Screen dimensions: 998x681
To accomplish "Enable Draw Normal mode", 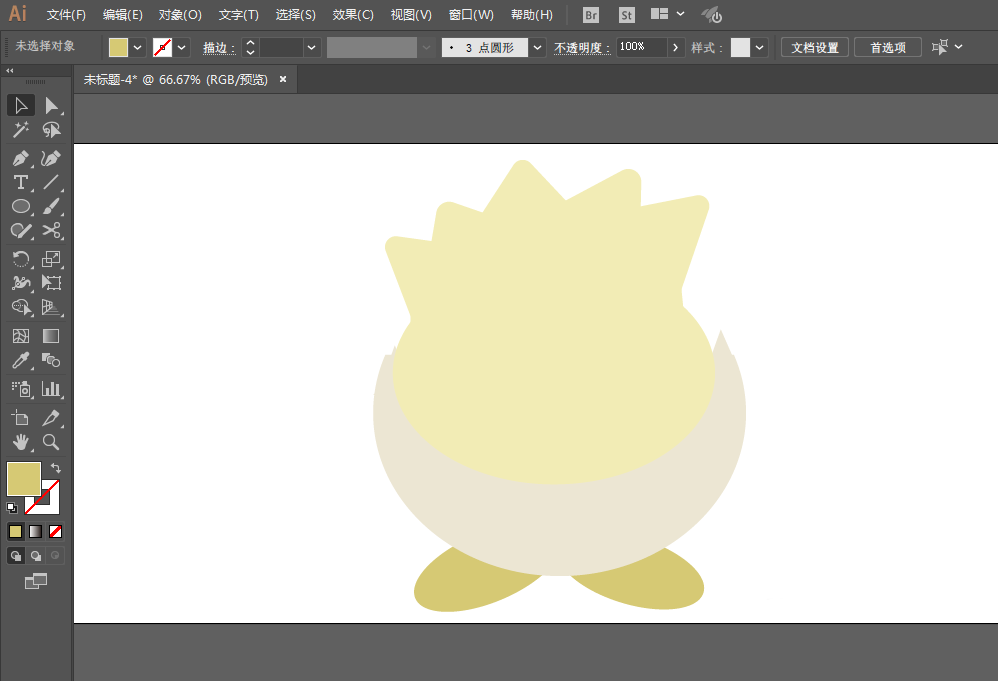I will click(x=16, y=556).
